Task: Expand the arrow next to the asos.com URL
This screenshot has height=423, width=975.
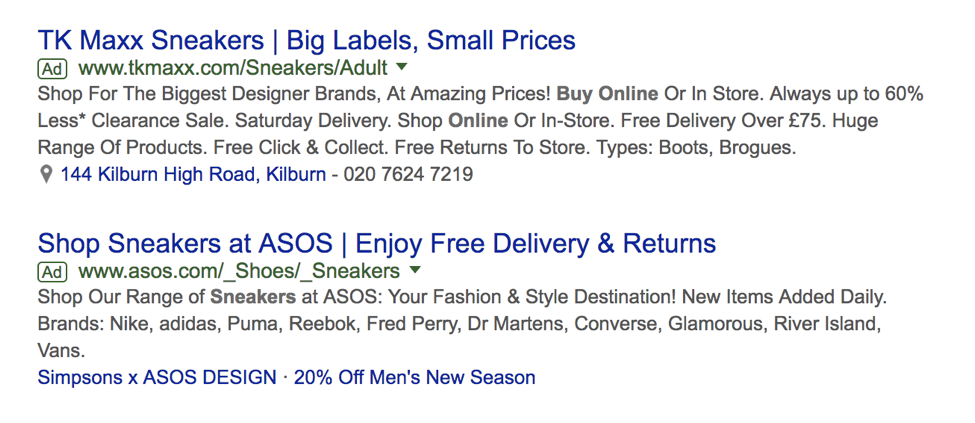Action: click(x=415, y=271)
